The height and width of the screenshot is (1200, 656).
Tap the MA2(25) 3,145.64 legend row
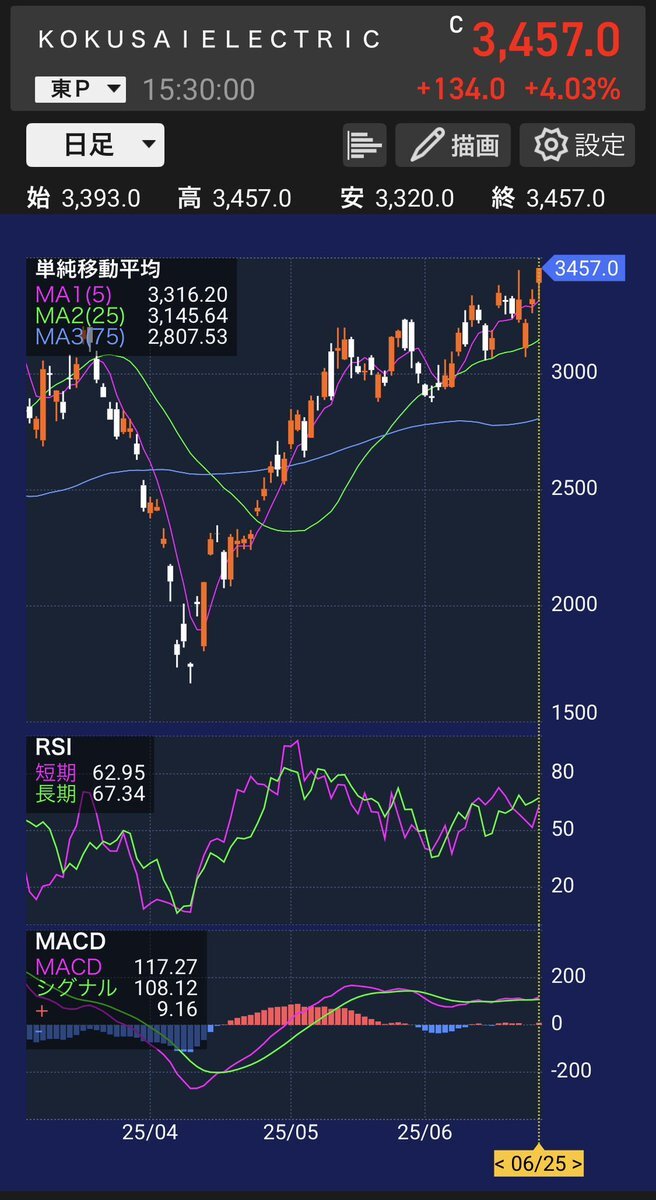click(131, 315)
